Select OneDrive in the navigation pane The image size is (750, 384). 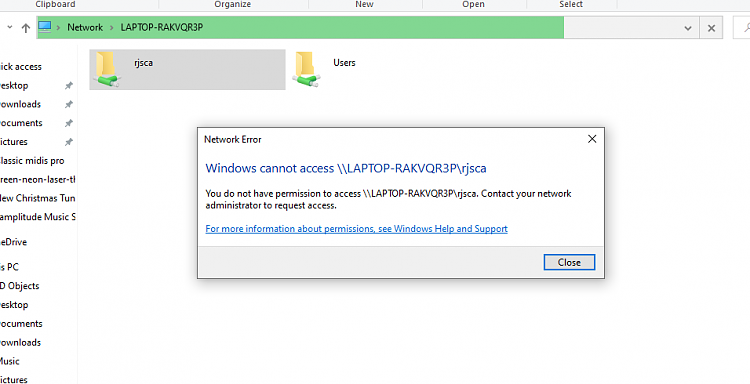(x=13, y=242)
